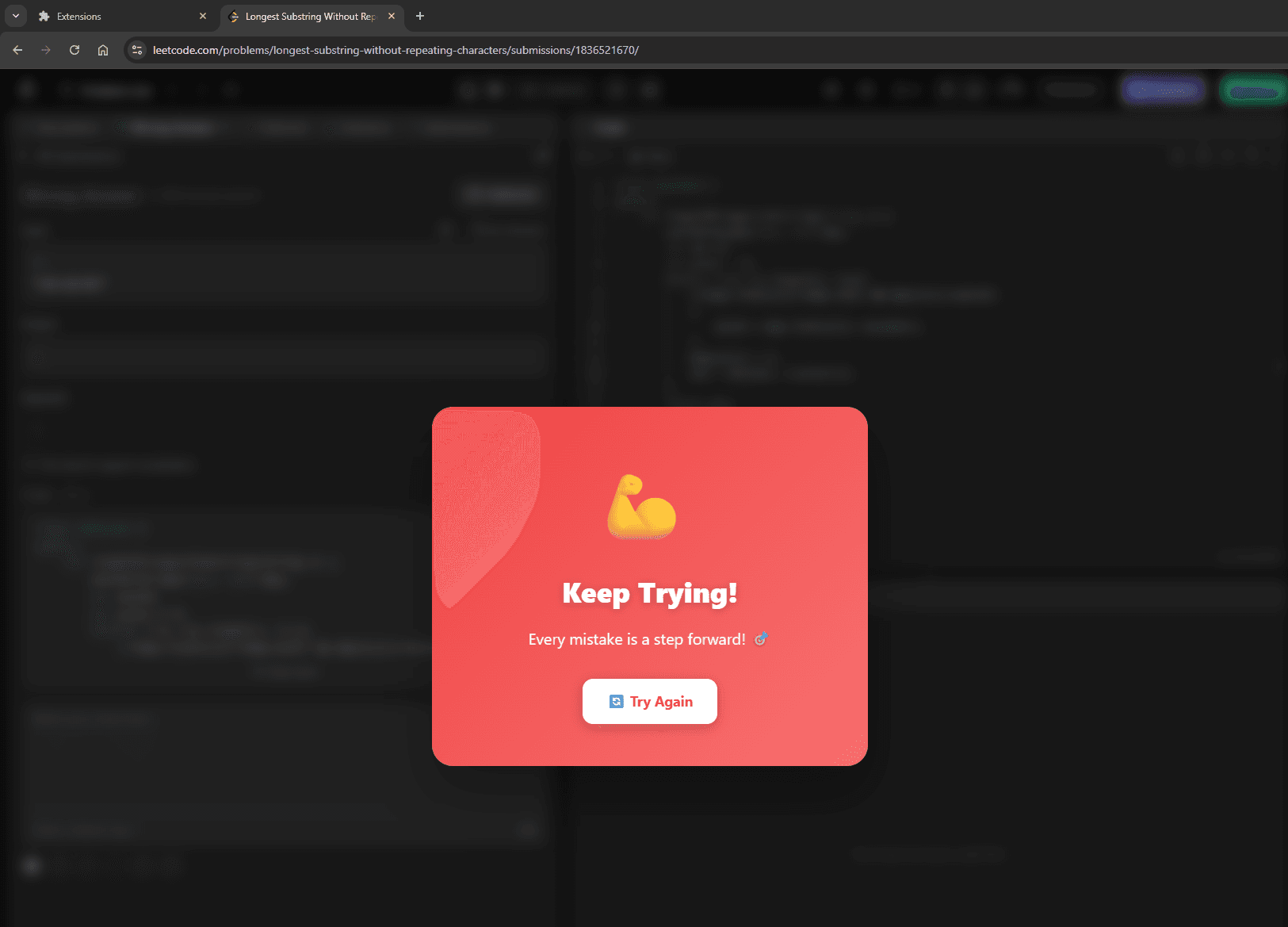Open a new browser tab
The width and height of the screenshot is (1288, 927).
[420, 16]
